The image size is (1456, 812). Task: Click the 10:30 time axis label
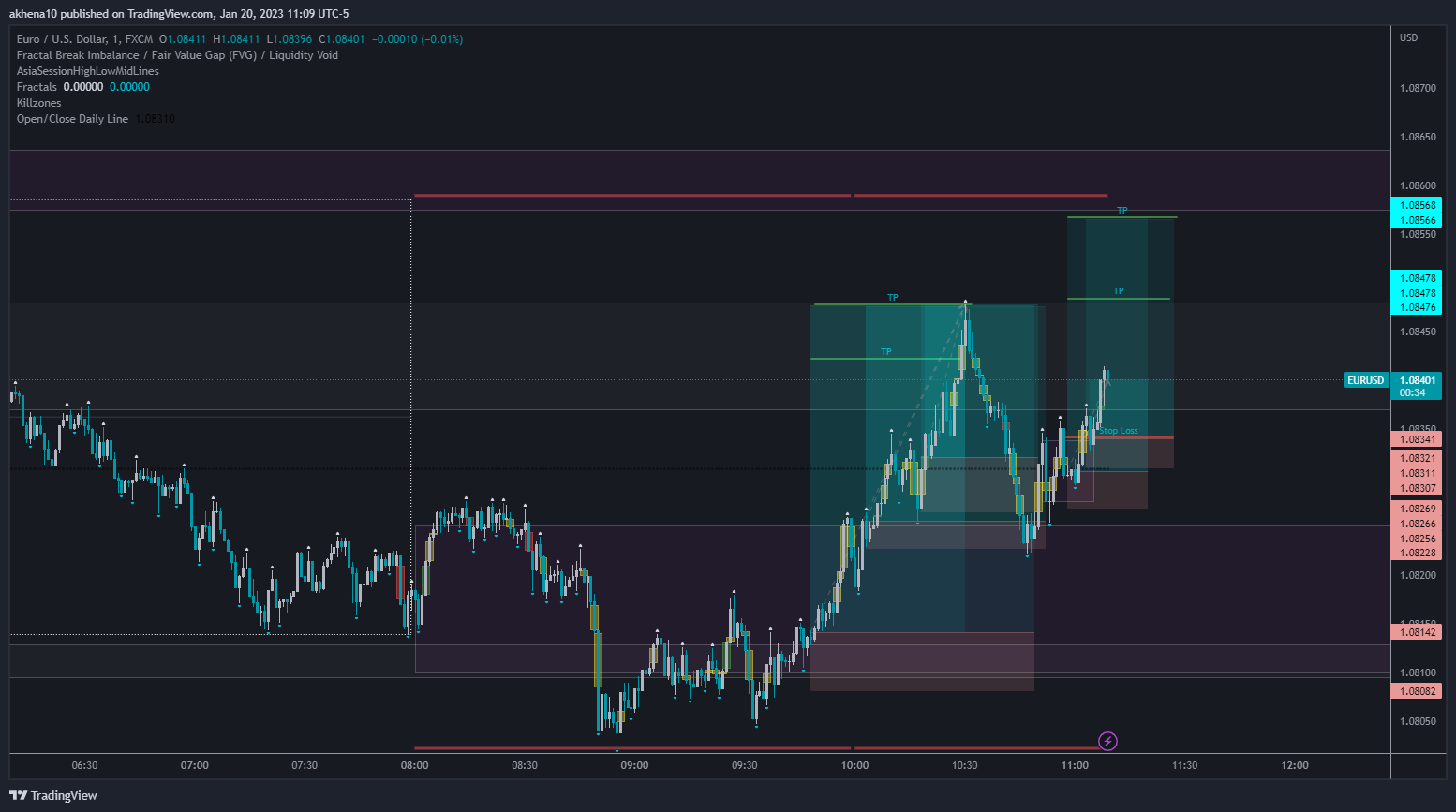(x=965, y=765)
